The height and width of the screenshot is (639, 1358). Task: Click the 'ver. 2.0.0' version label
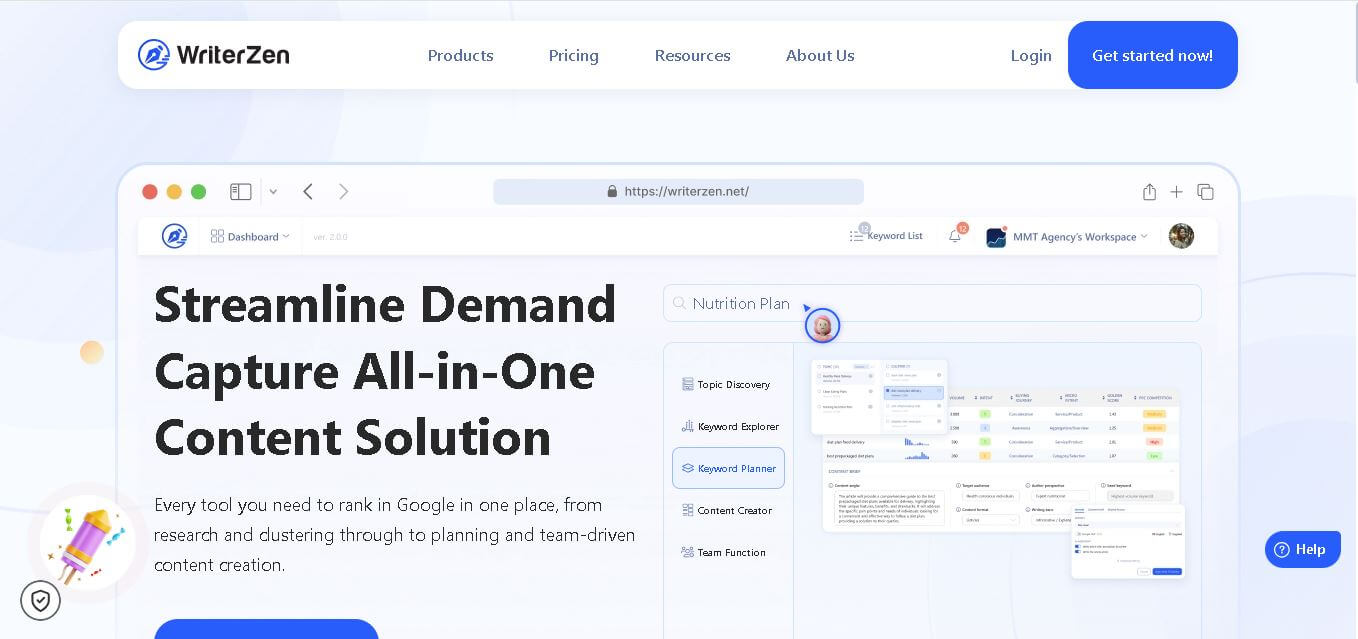[x=330, y=237]
